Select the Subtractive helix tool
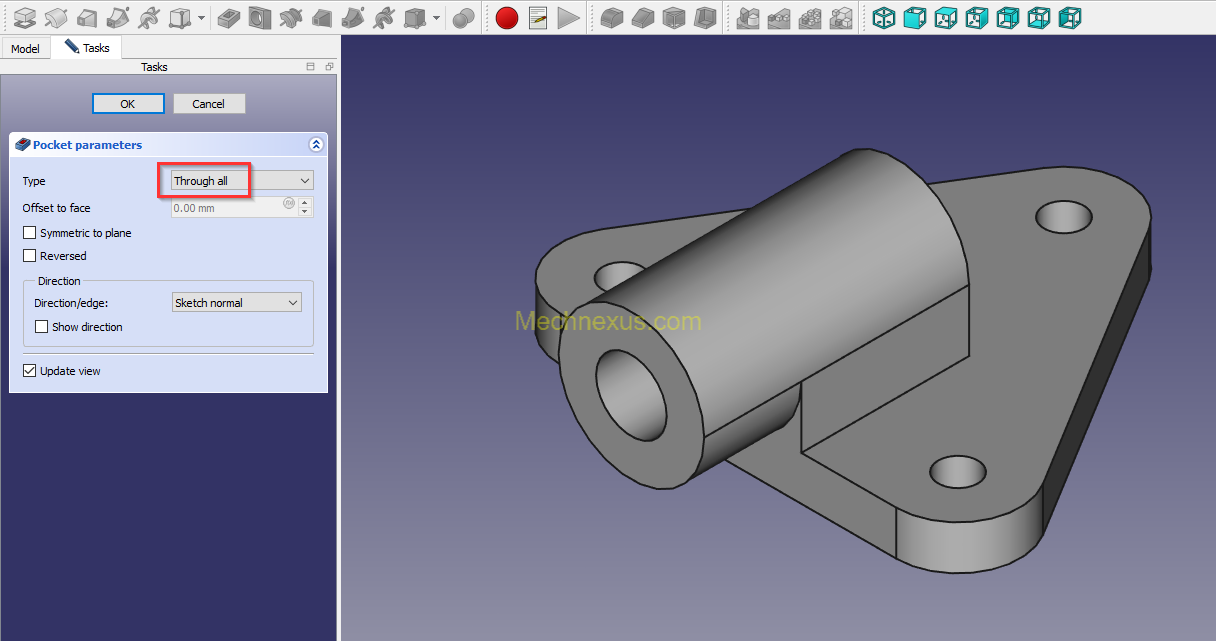The width and height of the screenshot is (1216, 641). 384,17
